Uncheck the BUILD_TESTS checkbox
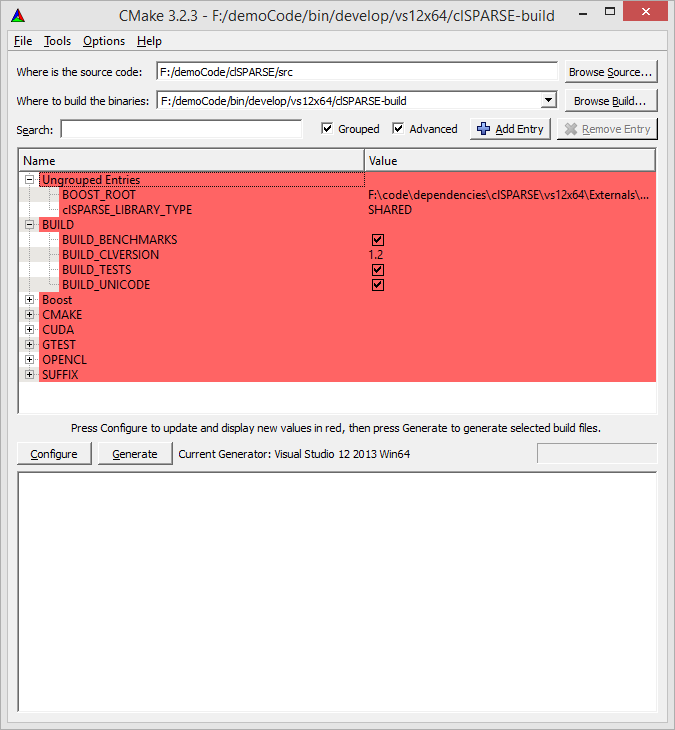 [378, 270]
